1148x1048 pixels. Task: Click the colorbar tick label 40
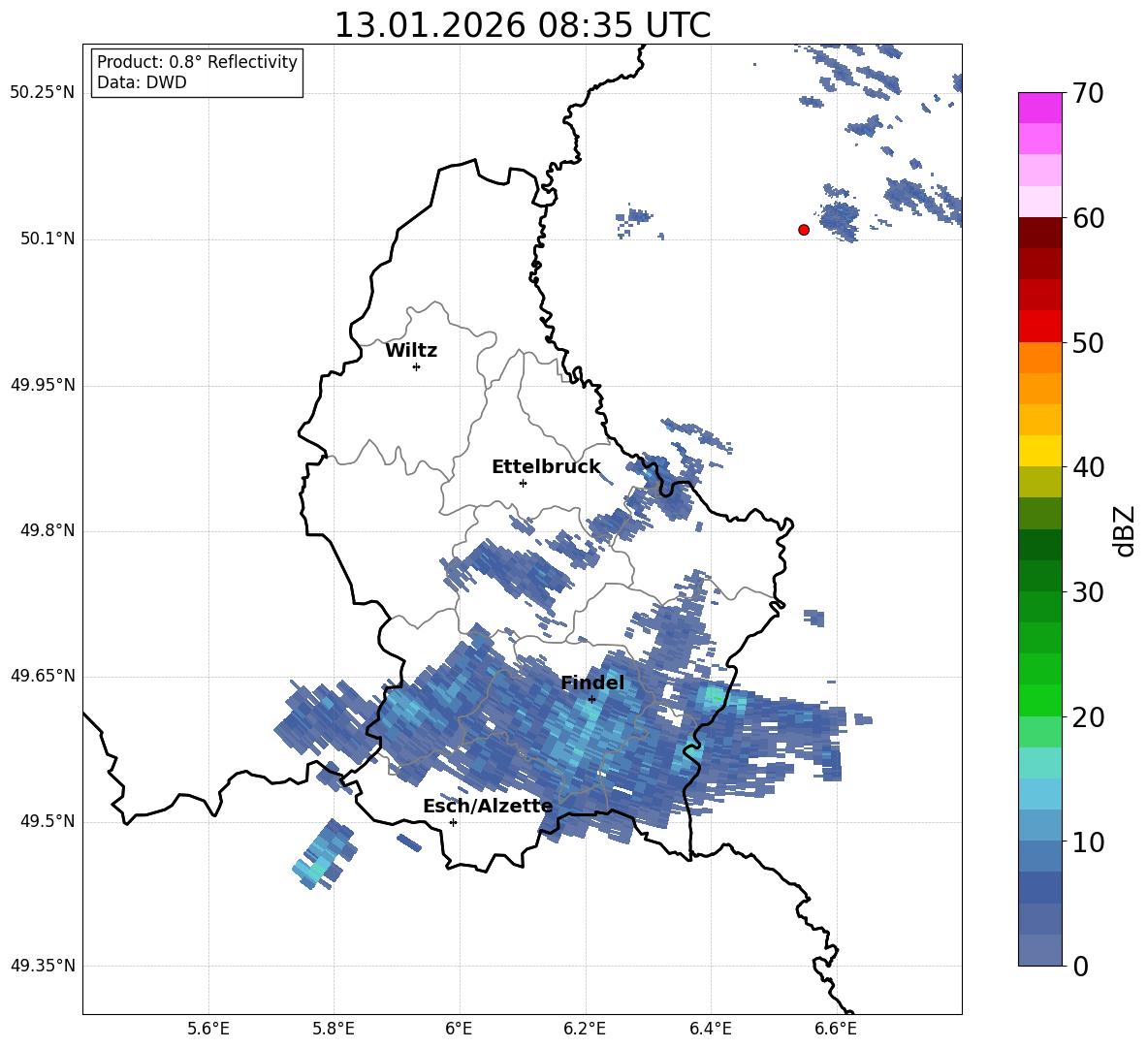(x=1088, y=467)
